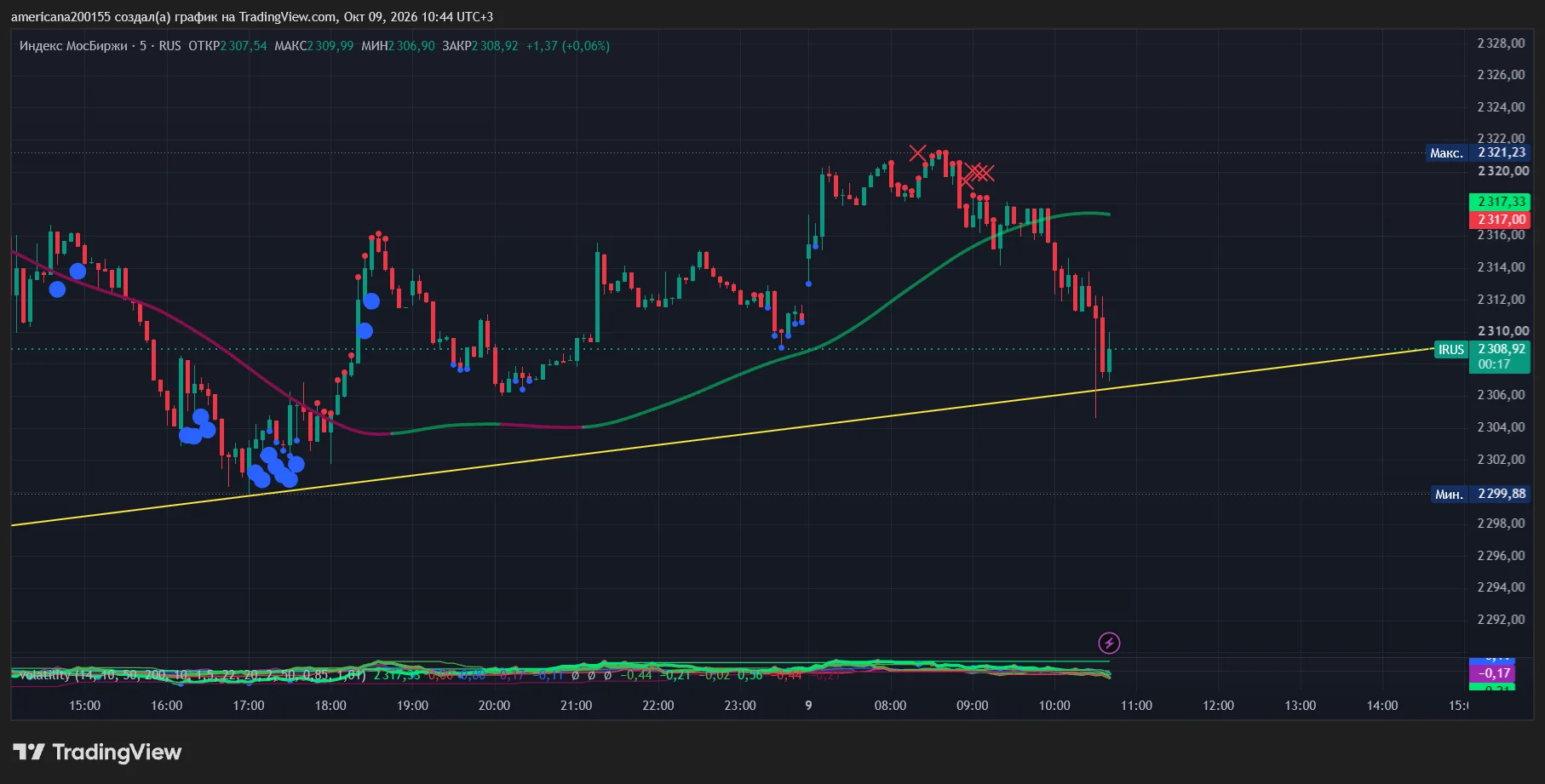This screenshot has height=784, width=1545.
Task: Click the red 2 317,00 price label
Action: coord(1500,220)
